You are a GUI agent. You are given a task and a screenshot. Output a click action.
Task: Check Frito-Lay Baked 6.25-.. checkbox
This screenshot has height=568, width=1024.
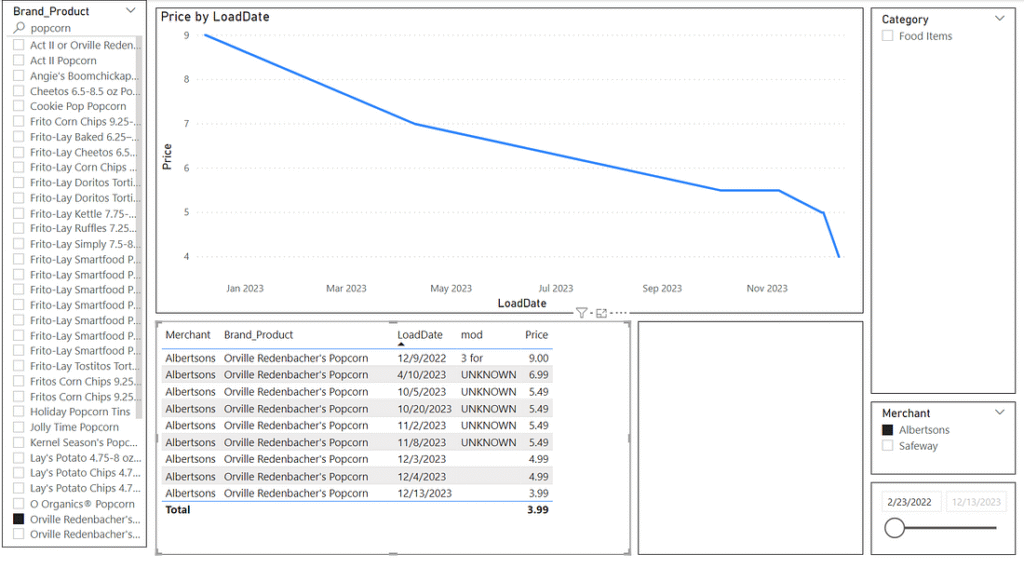pyautogui.click(x=18, y=136)
